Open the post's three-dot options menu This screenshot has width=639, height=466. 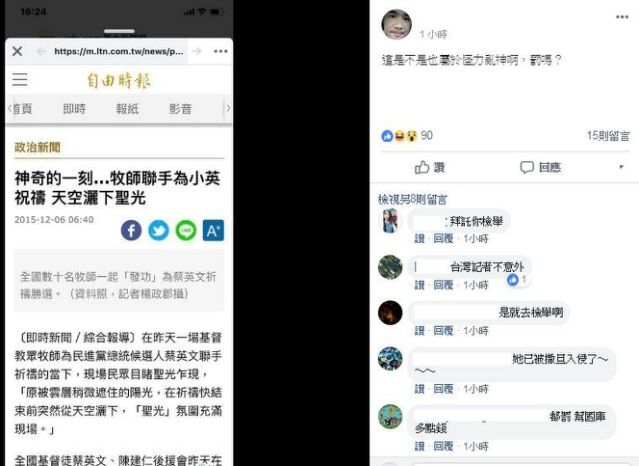point(622,17)
